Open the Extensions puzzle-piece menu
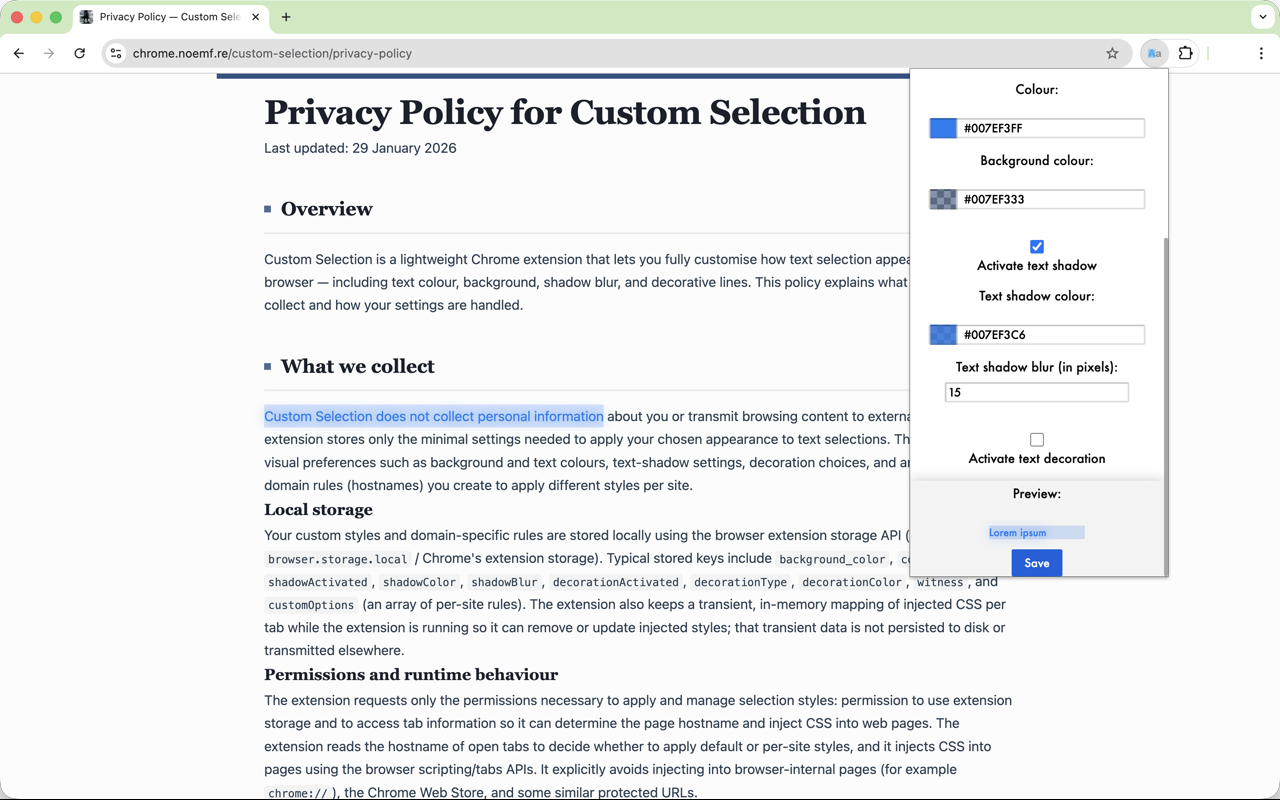1280x800 pixels. pos(1186,53)
